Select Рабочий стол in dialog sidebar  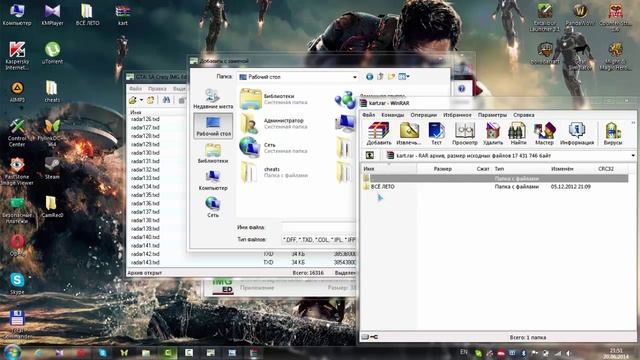tap(213, 126)
